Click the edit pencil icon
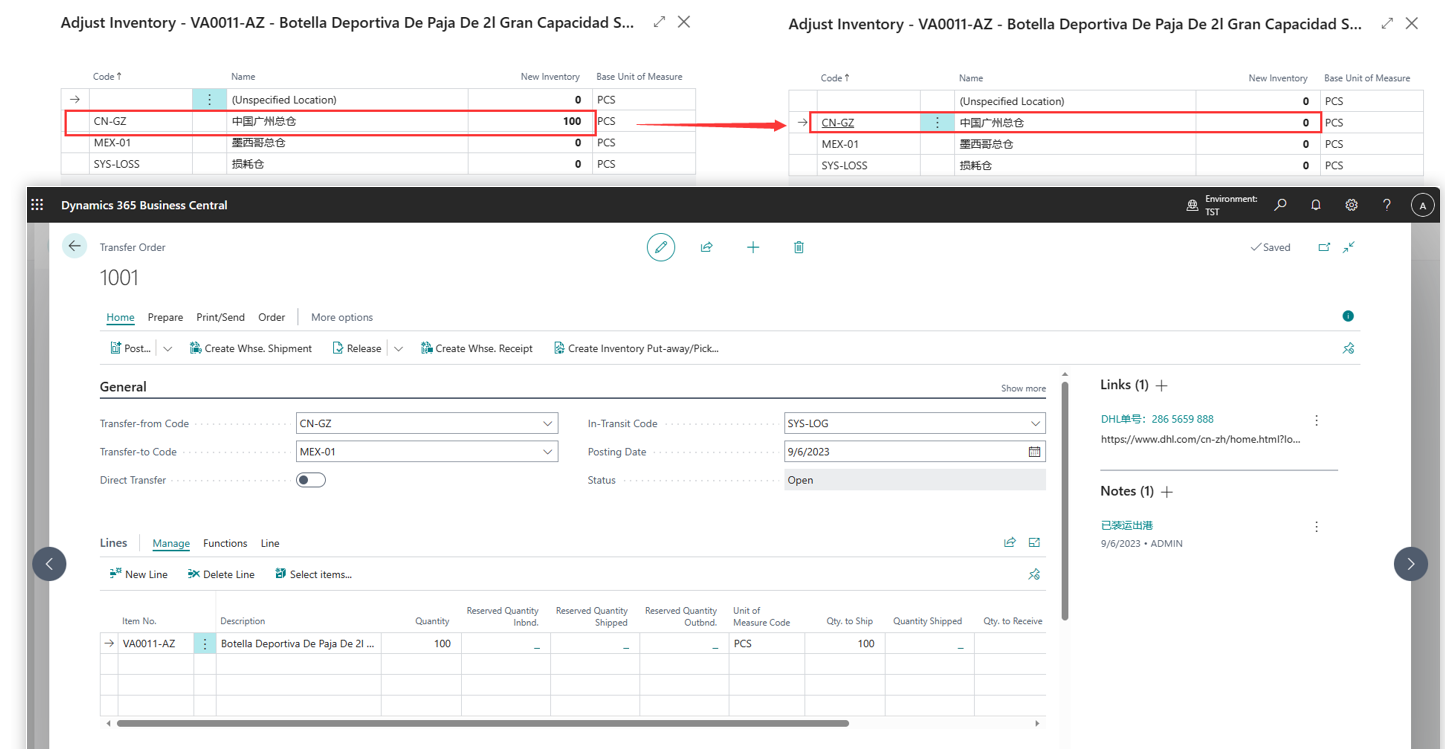 pos(661,247)
